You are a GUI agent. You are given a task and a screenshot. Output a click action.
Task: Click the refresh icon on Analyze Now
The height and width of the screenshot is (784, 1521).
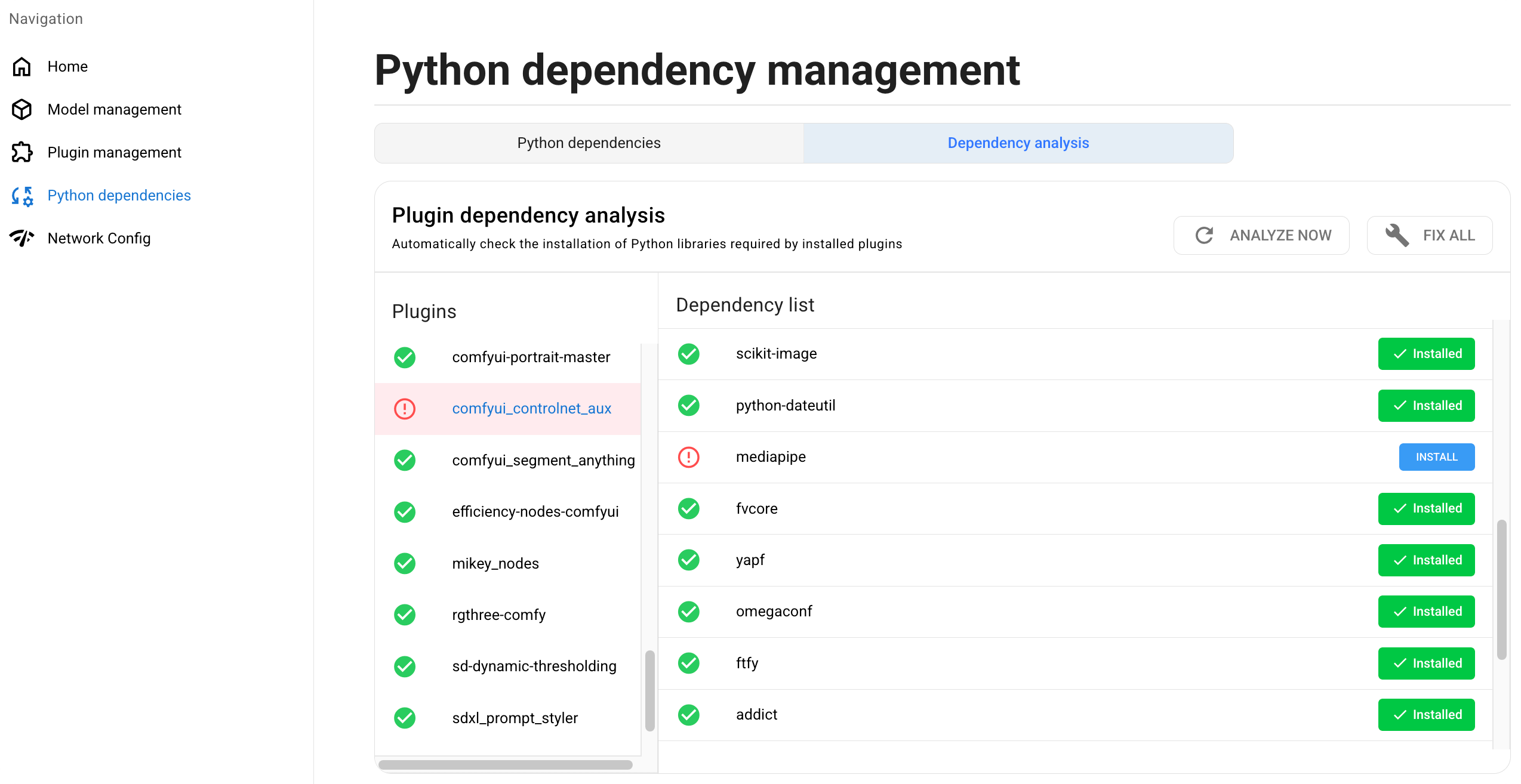(1204, 234)
